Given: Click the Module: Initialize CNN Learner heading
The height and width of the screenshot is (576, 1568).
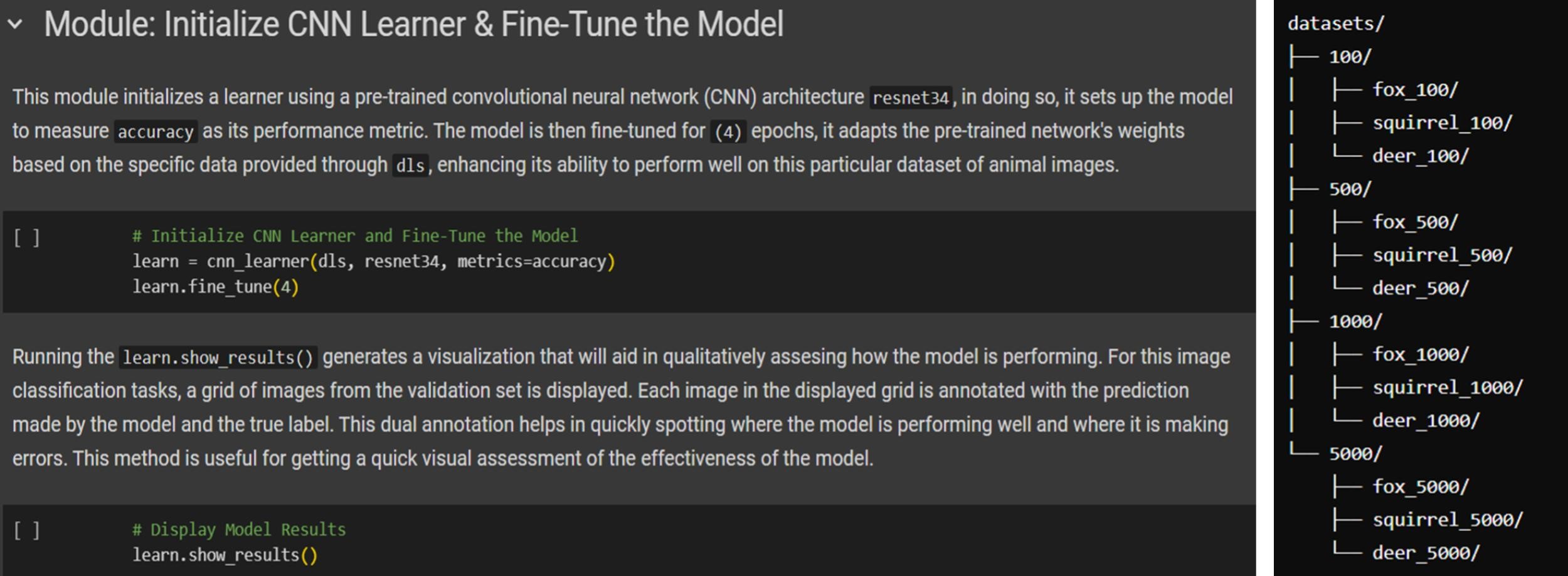Looking at the screenshot, I should (x=413, y=24).
